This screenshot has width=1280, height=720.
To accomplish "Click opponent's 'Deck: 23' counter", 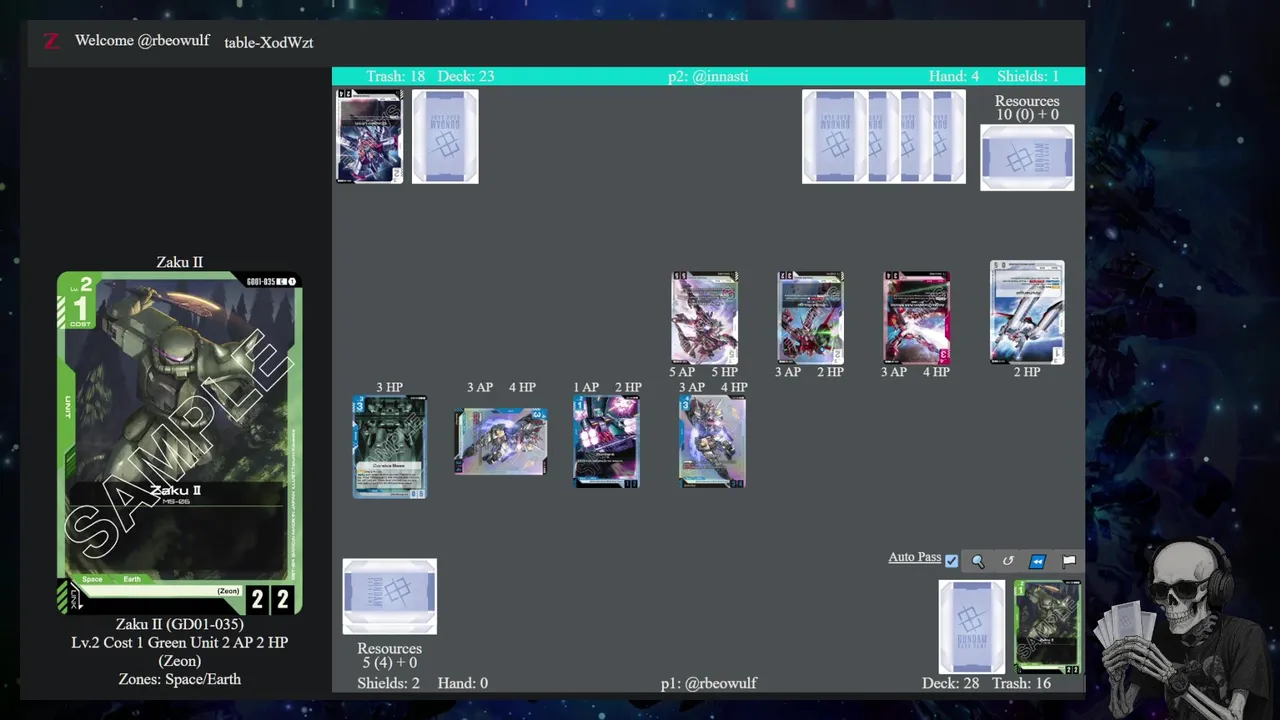I will pos(466,76).
